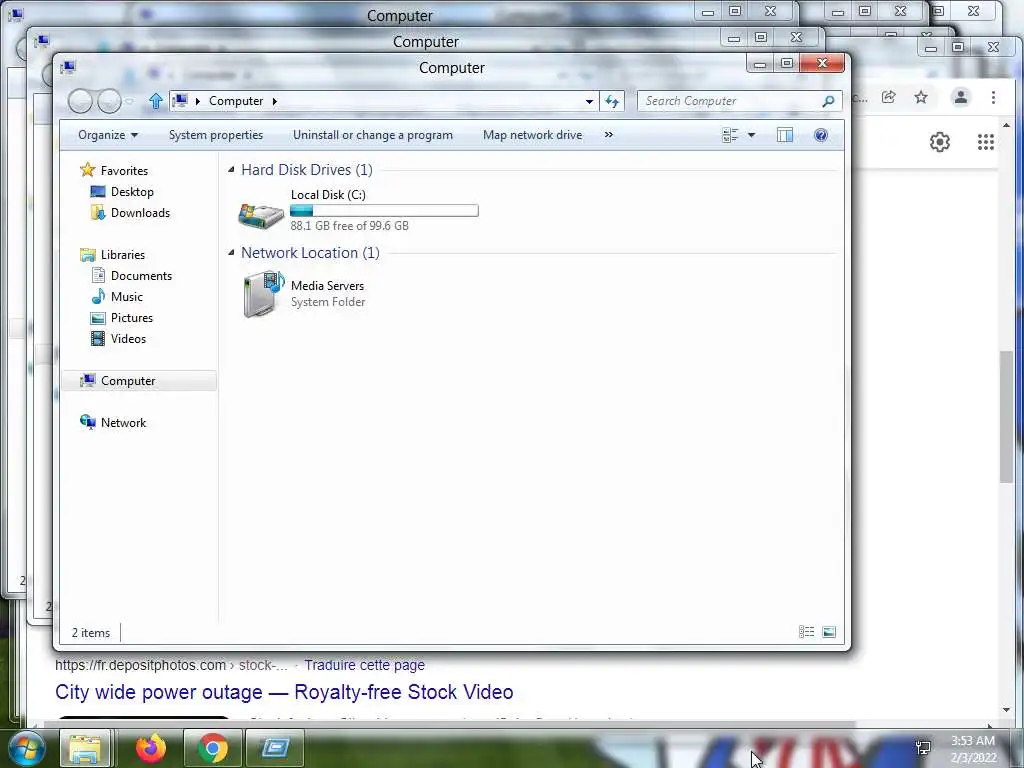The width and height of the screenshot is (1024, 768).
Task: Open Google Chrome from the taskbar
Action: tap(212, 748)
